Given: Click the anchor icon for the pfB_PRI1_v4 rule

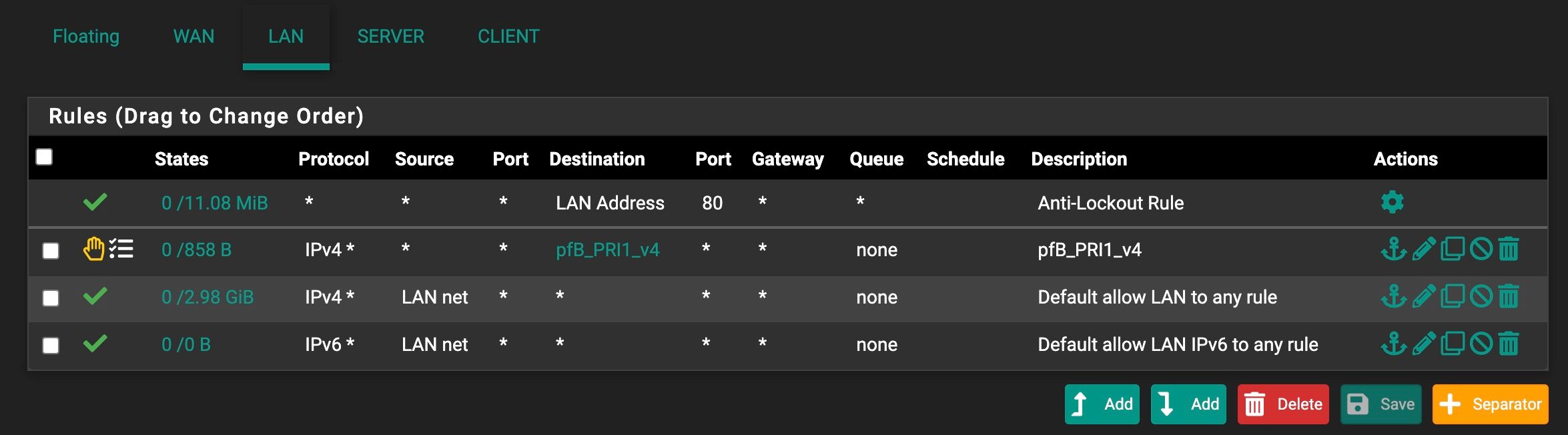Looking at the screenshot, I should [x=1393, y=250].
